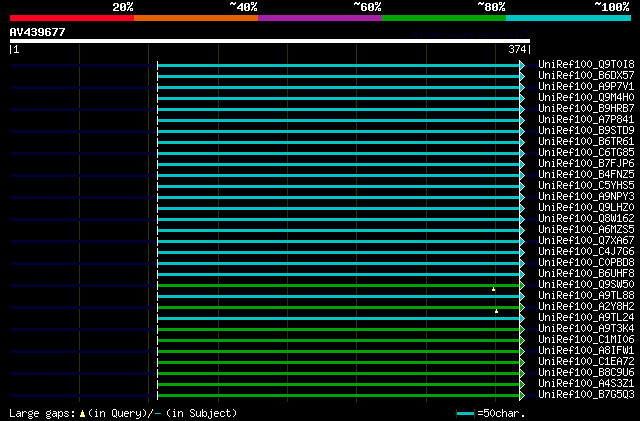Open the UniRef100_B6TR61 subject label
640x421 pixels.
pyautogui.click(x=586, y=141)
